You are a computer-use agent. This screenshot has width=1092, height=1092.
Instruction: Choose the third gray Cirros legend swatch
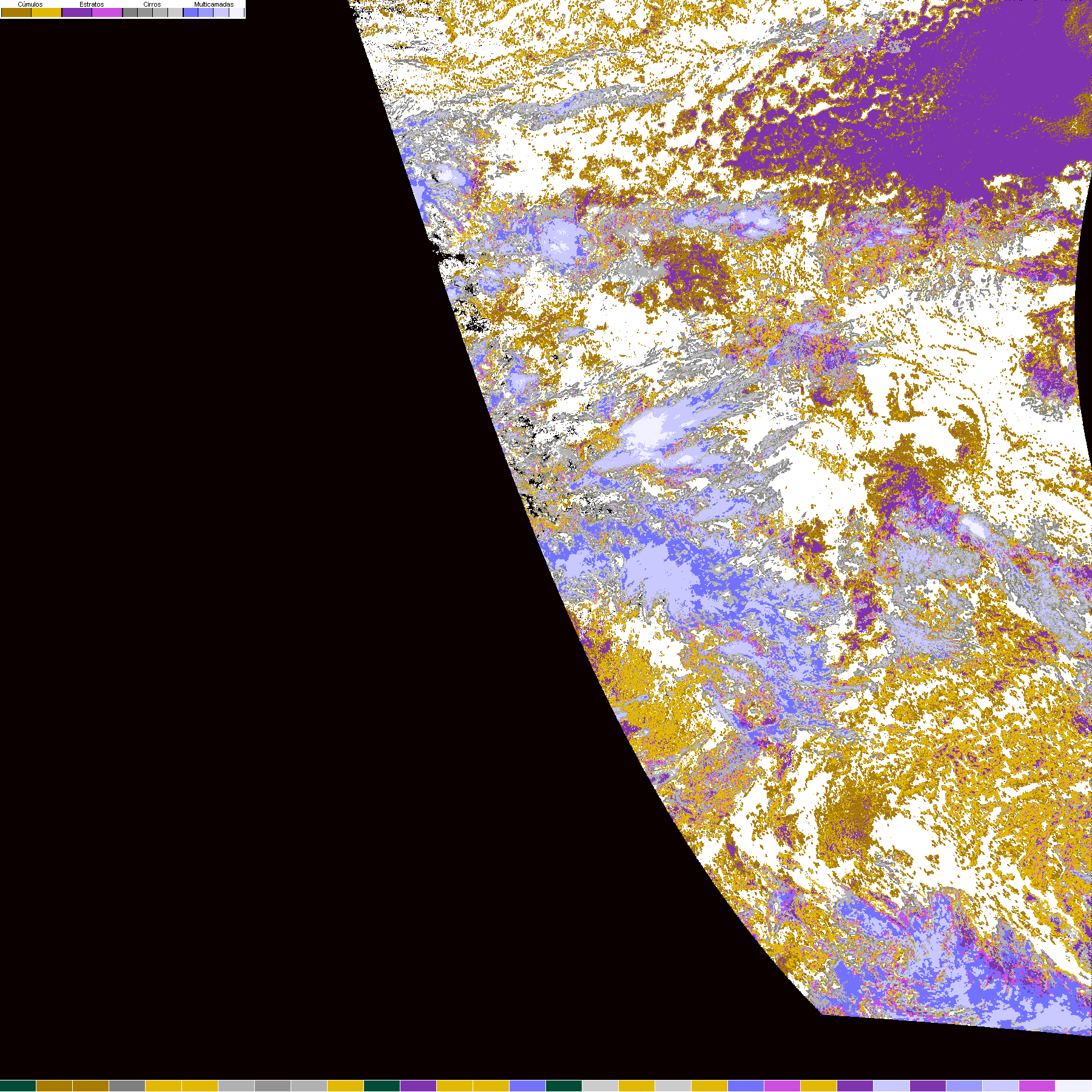click(x=160, y=12)
